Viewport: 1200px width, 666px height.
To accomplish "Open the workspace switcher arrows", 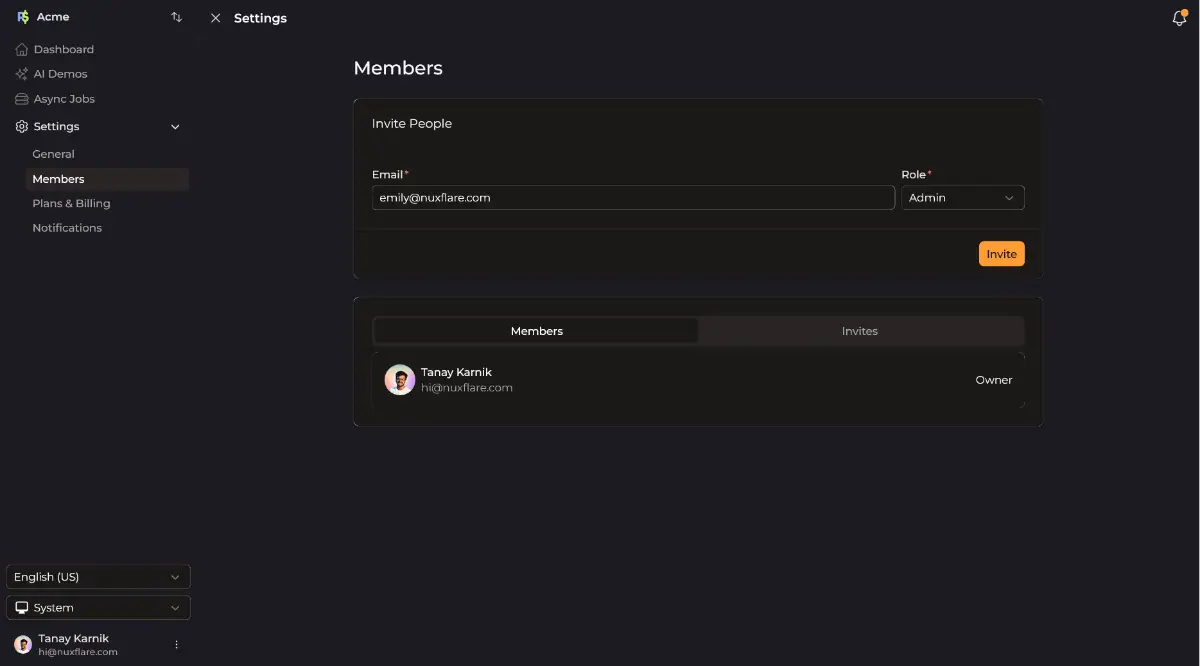I will [x=177, y=17].
